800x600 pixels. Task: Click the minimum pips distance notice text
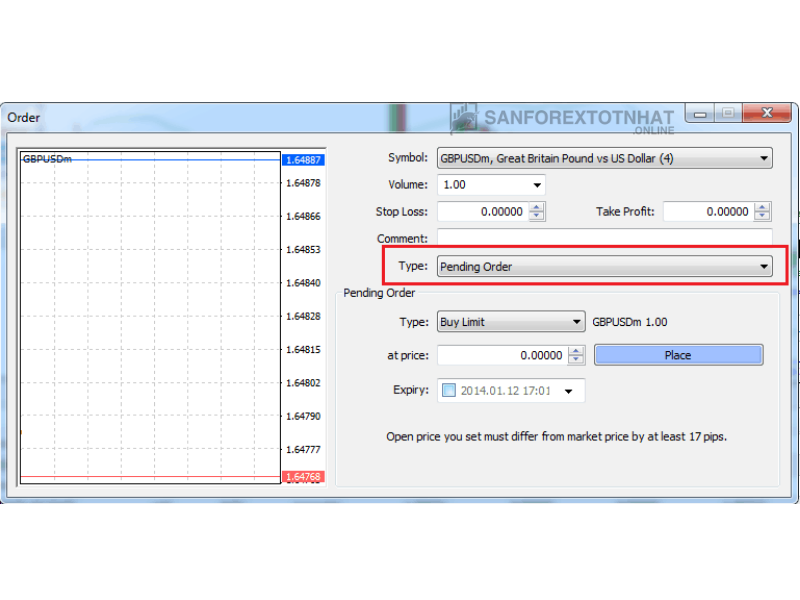(556, 437)
